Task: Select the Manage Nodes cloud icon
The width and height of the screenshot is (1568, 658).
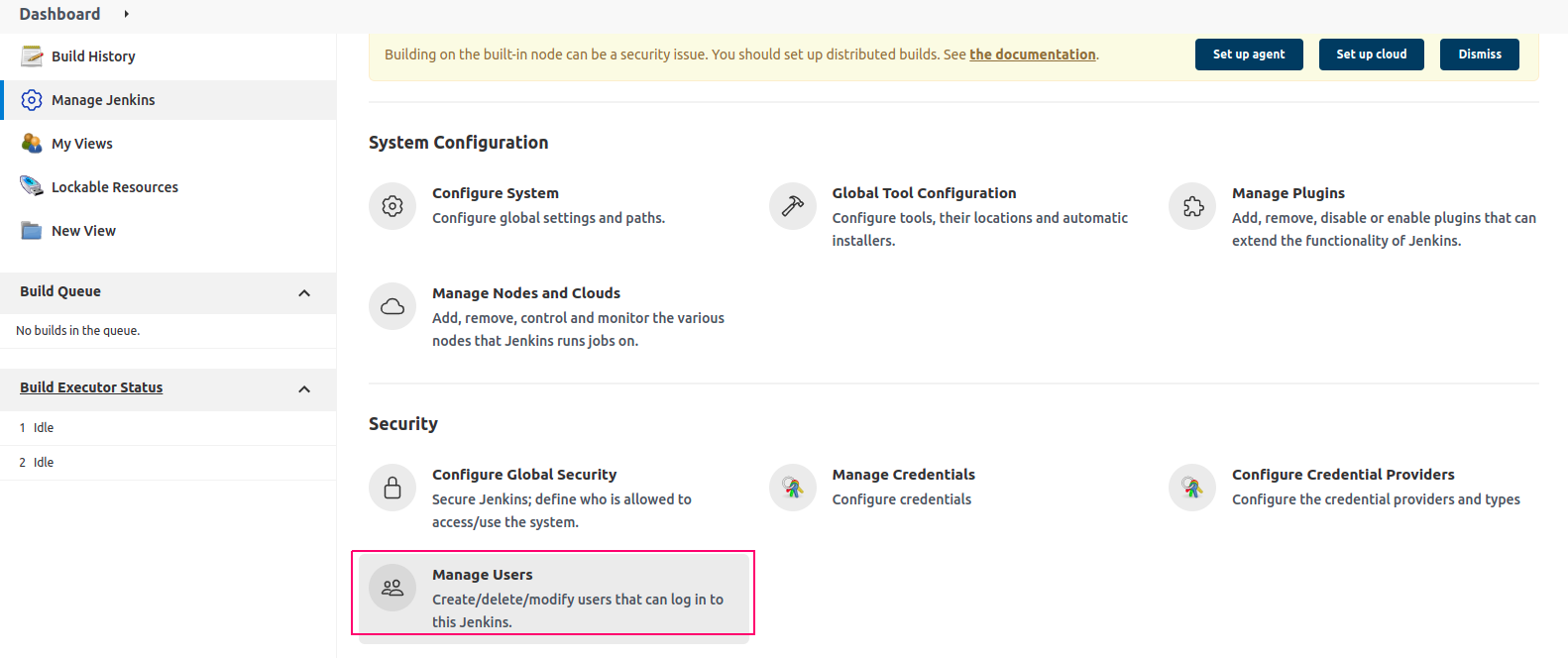Action: pos(392,306)
